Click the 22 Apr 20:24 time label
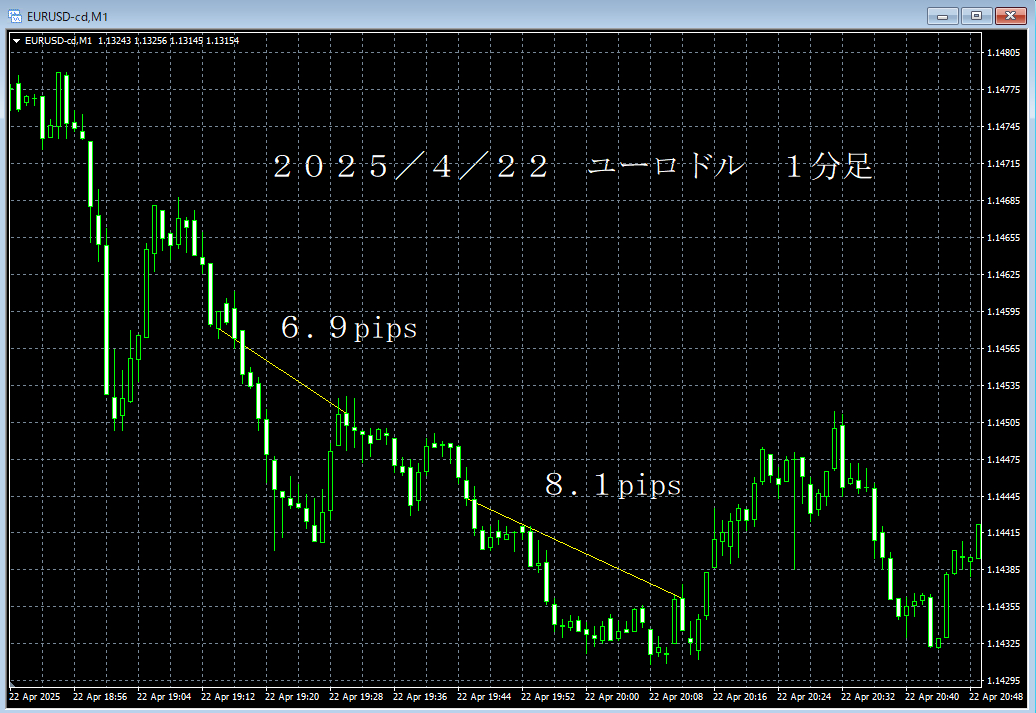The width and height of the screenshot is (1036, 713). click(x=805, y=697)
